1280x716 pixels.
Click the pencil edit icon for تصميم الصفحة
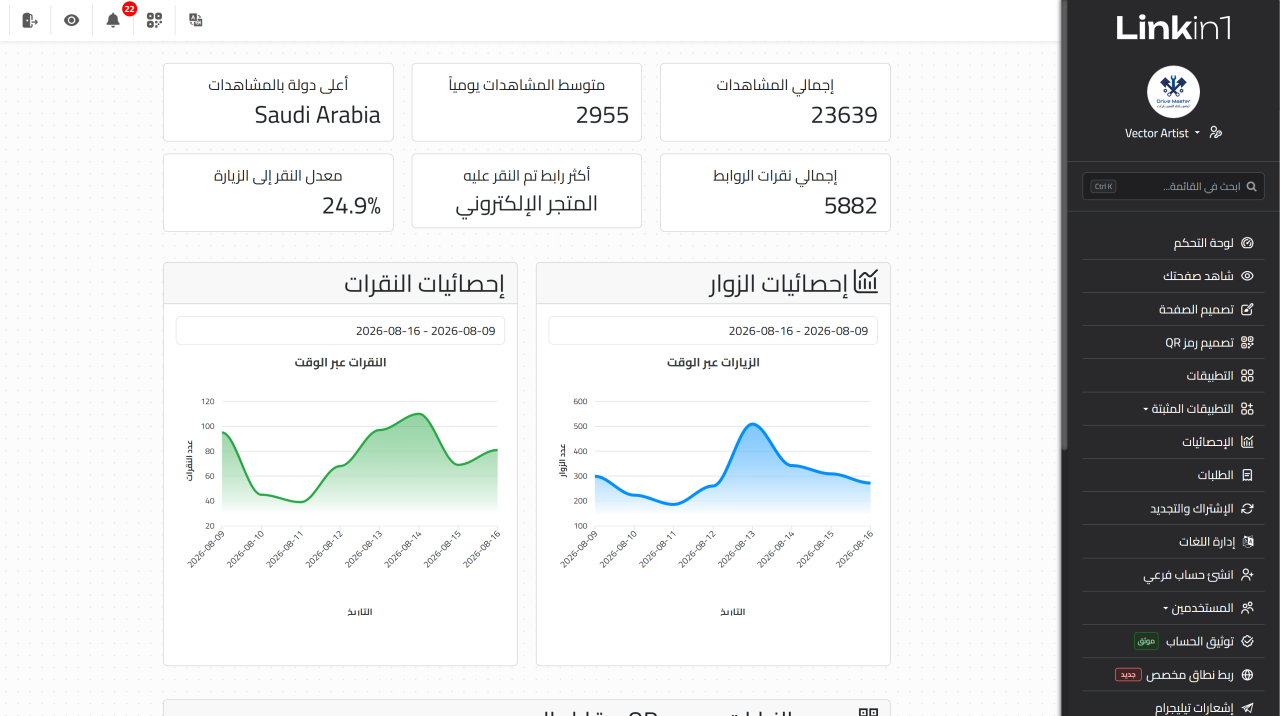[x=1247, y=309]
